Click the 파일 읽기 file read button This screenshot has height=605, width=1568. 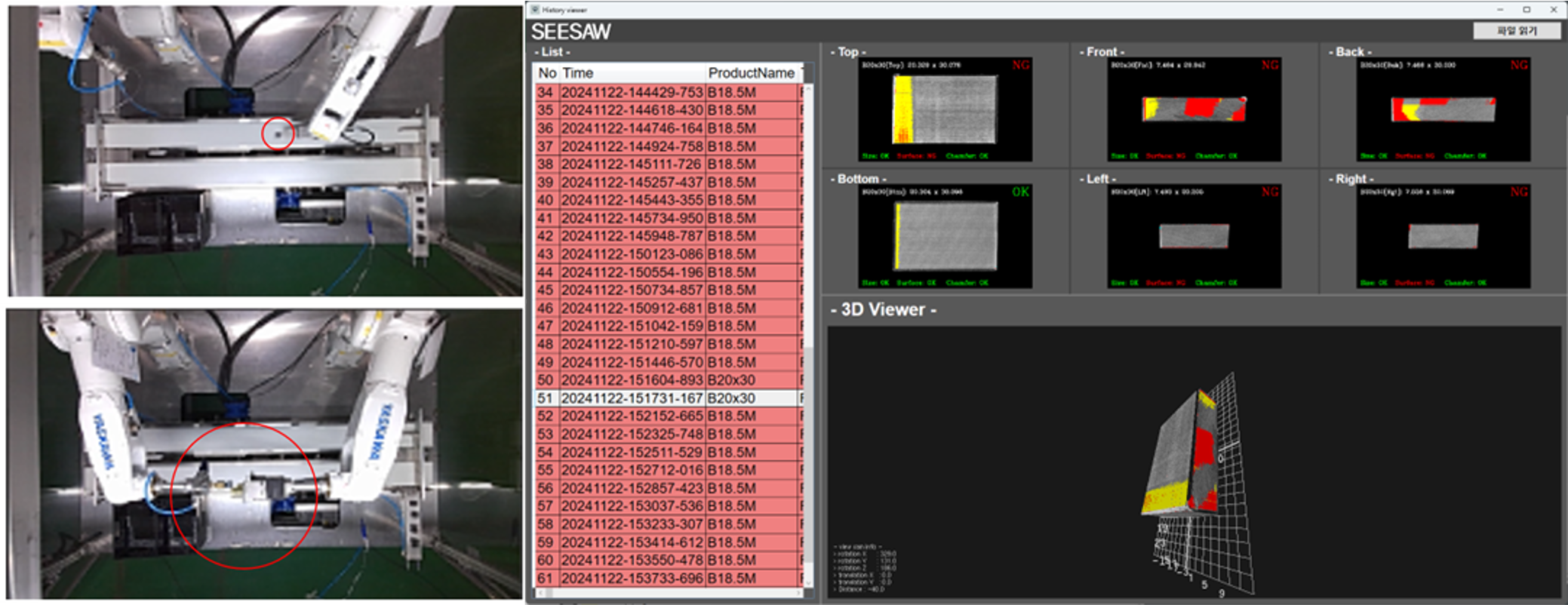click(1517, 30)
